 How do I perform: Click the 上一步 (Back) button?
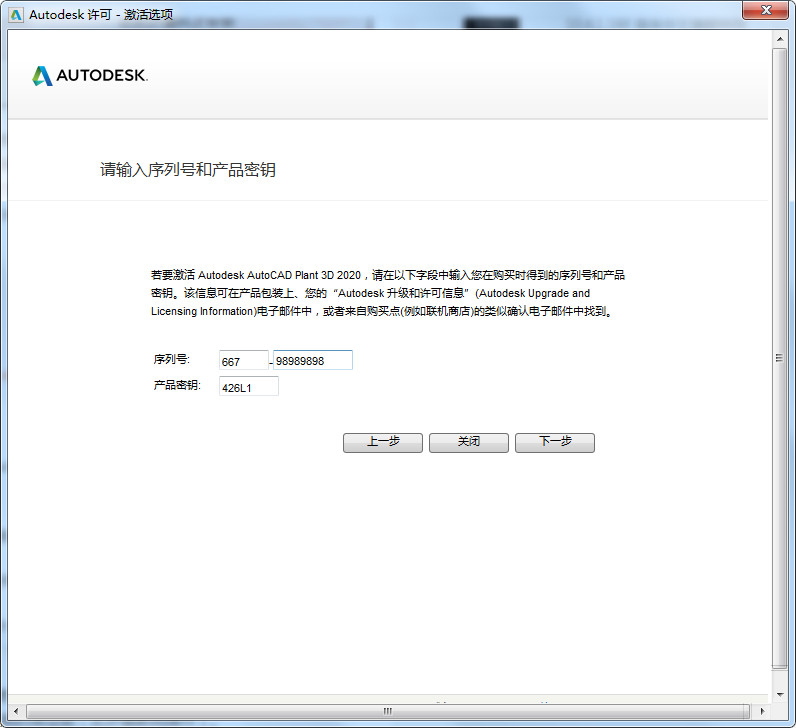point(383,442)
